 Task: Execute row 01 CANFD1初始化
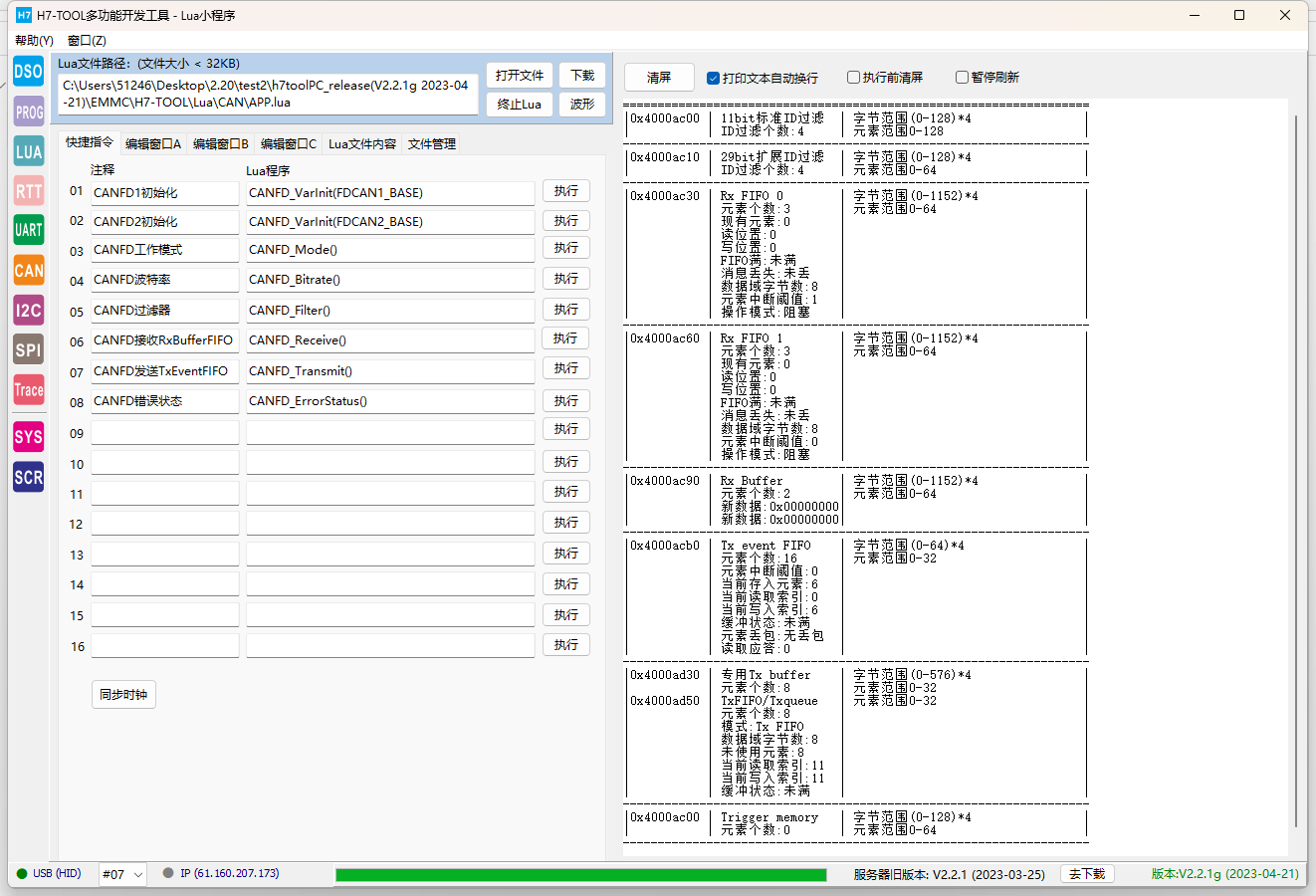coord(566,191)
